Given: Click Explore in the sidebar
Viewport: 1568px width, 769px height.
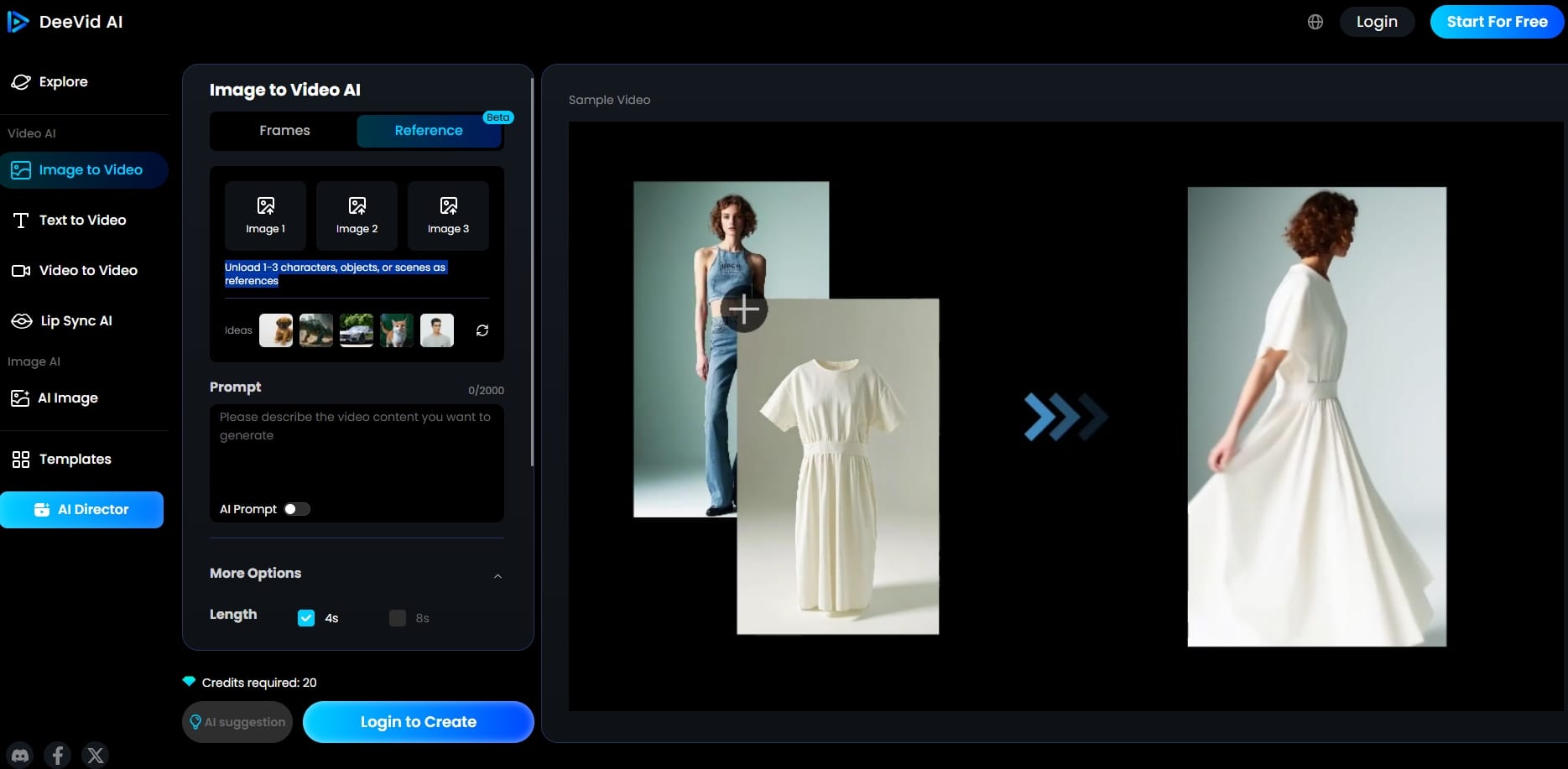Looking at the screenshot, I should pos(63,81).
